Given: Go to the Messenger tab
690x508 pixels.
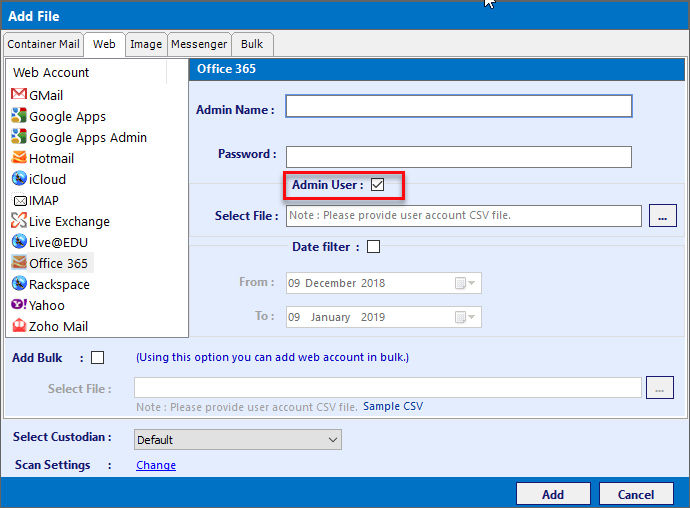Looking at the screenshot, I should pos(199,44).
